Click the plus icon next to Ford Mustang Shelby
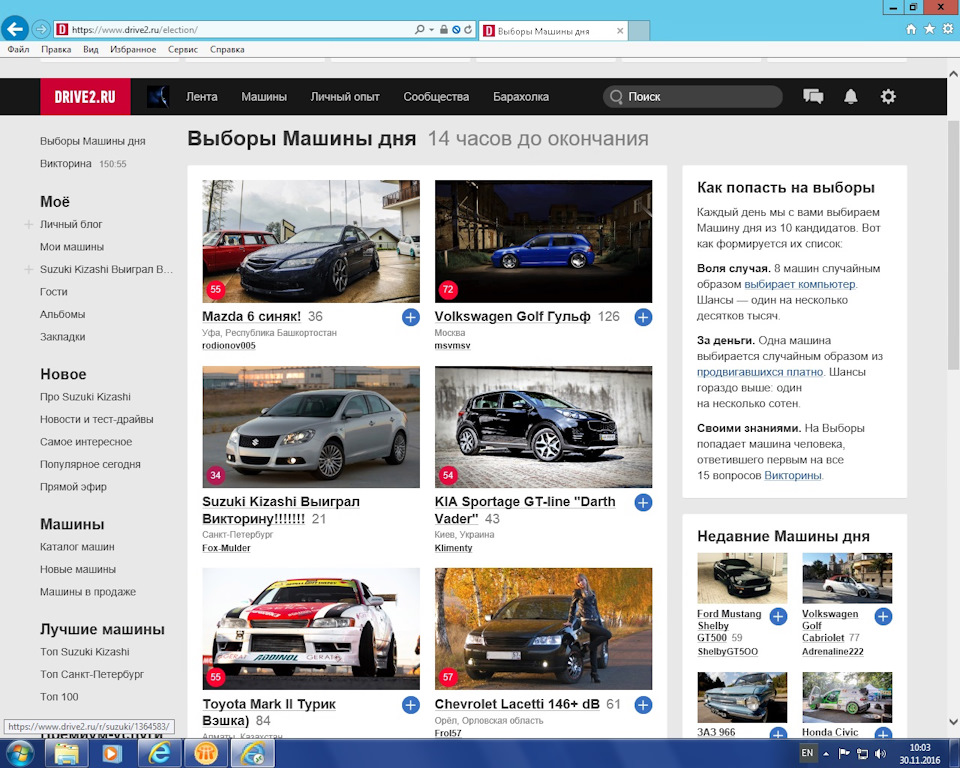The image size is (960, 768). [778, 616]
